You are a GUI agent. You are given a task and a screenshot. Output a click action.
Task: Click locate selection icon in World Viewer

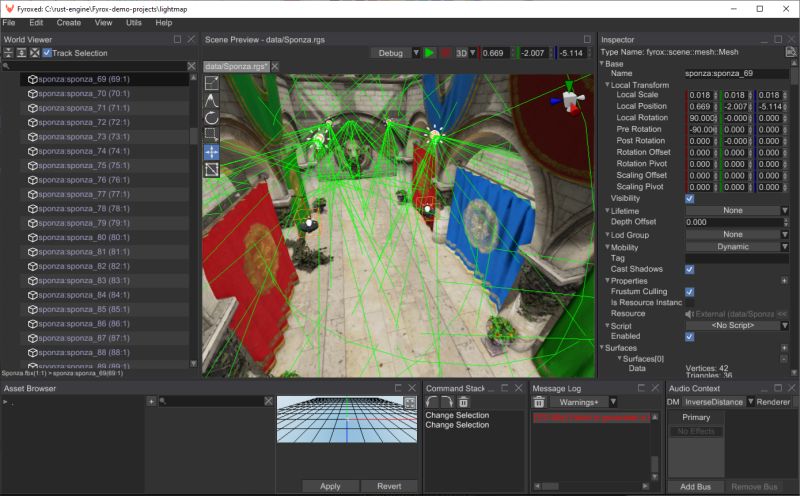tap(35, 53)
